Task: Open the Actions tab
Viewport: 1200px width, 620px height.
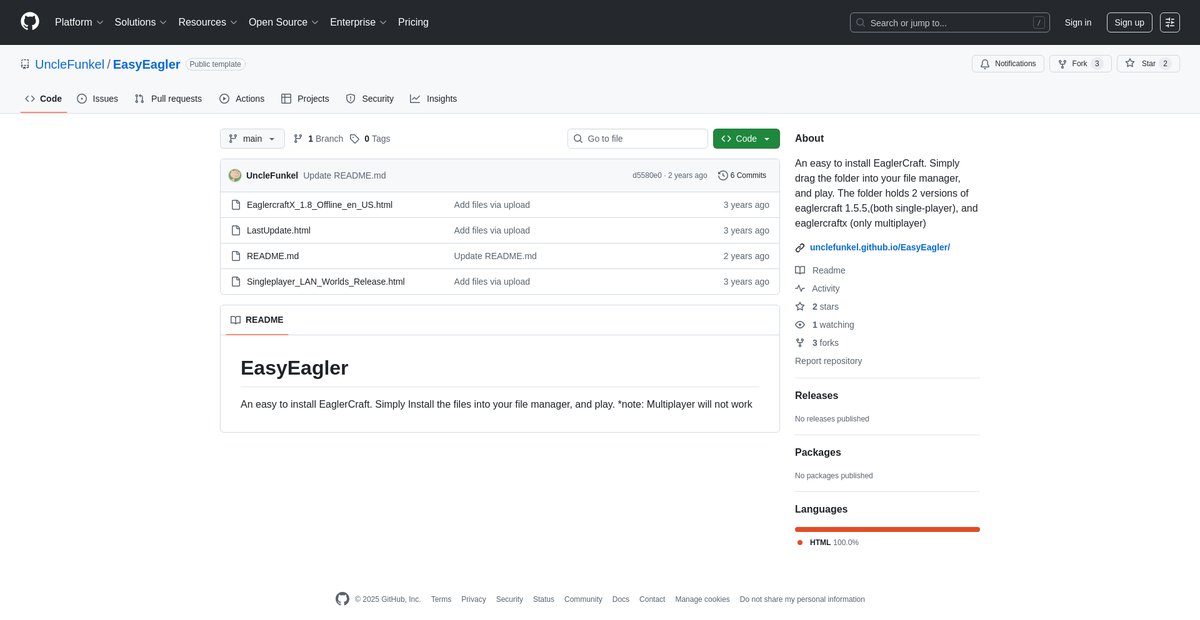Action: (x=242, y=99)
